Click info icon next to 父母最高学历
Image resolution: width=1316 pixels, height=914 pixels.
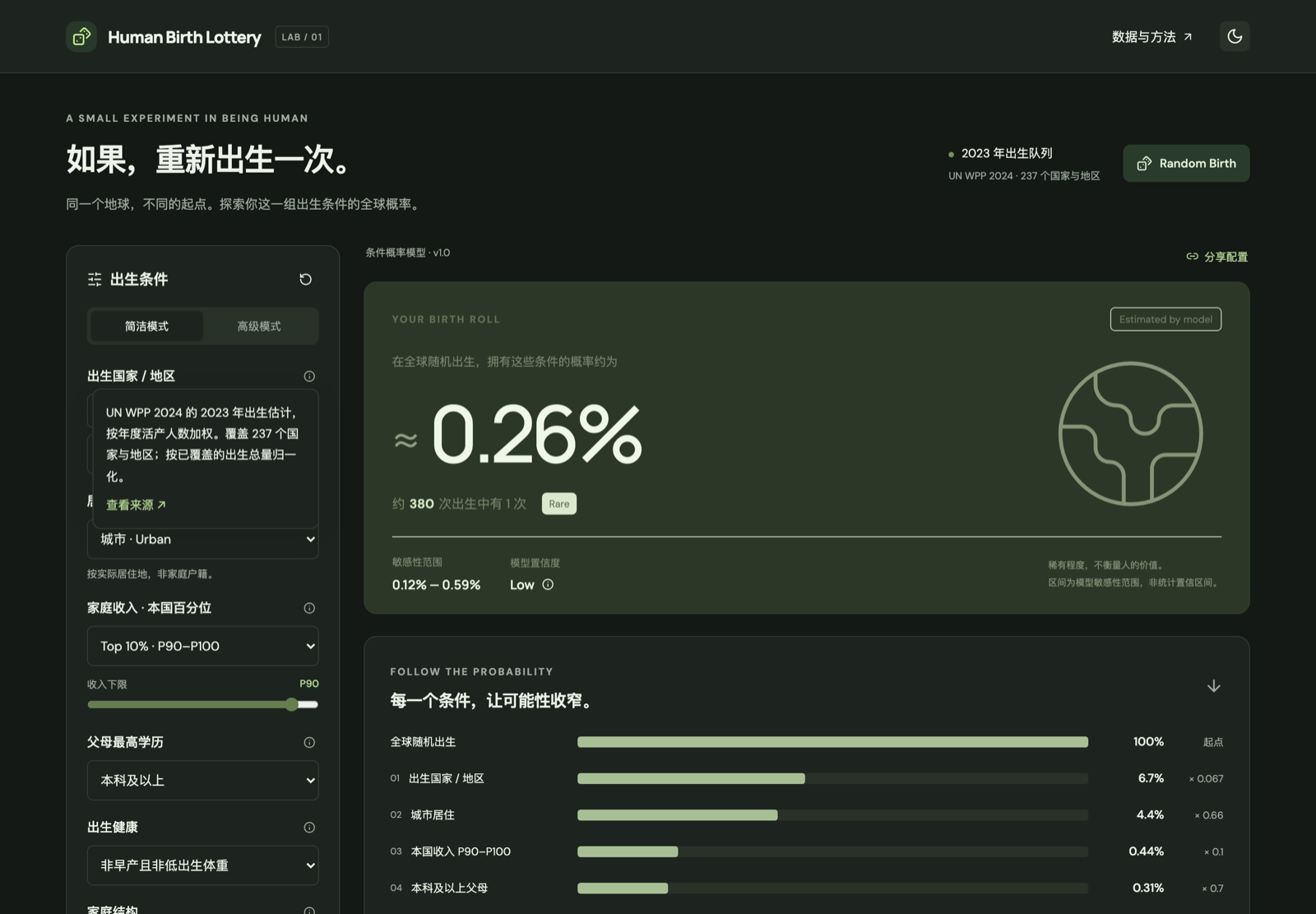pyautogui.click(x=309, y=742)
